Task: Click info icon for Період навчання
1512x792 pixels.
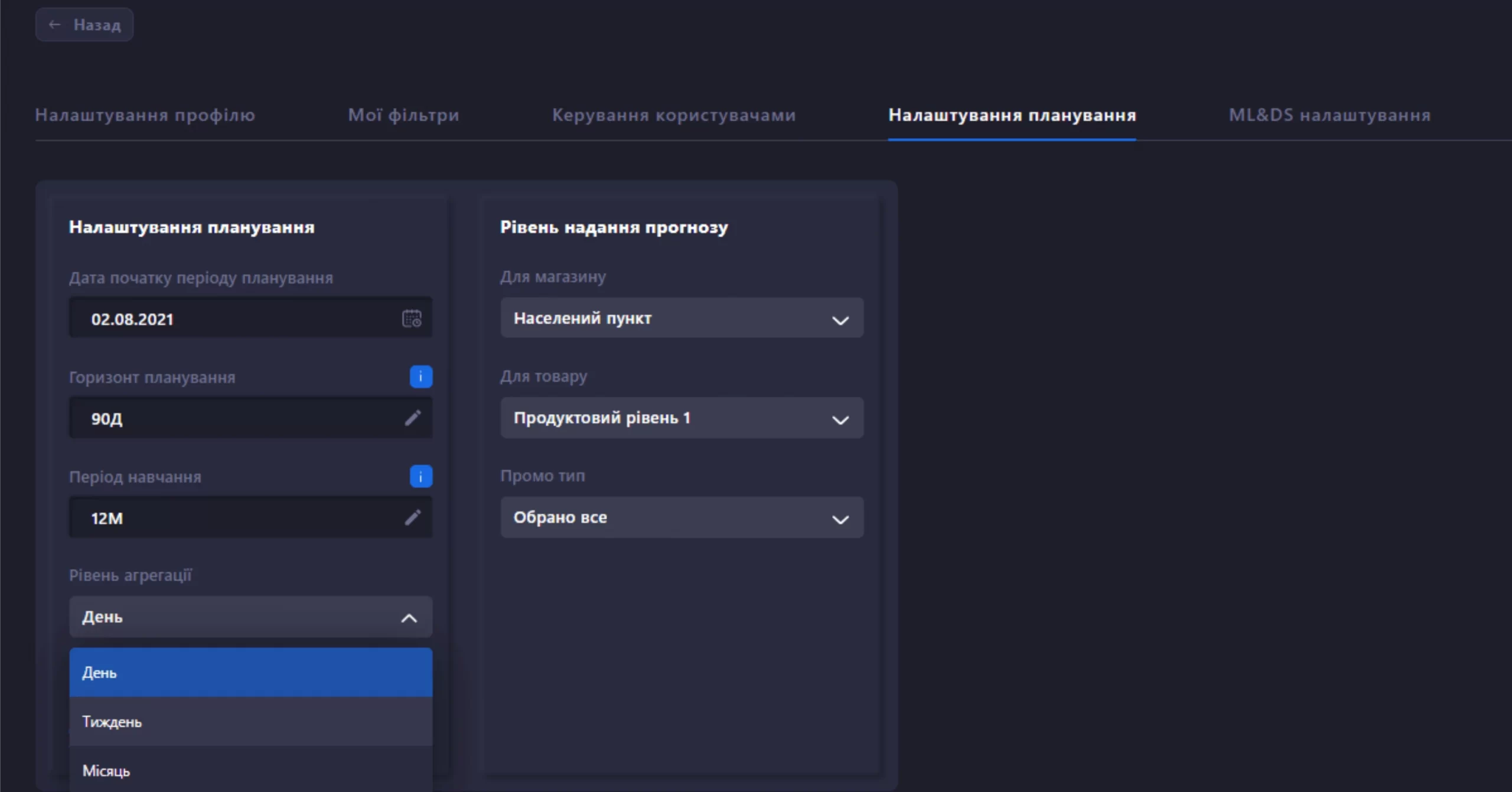Action: coord(421,476)
